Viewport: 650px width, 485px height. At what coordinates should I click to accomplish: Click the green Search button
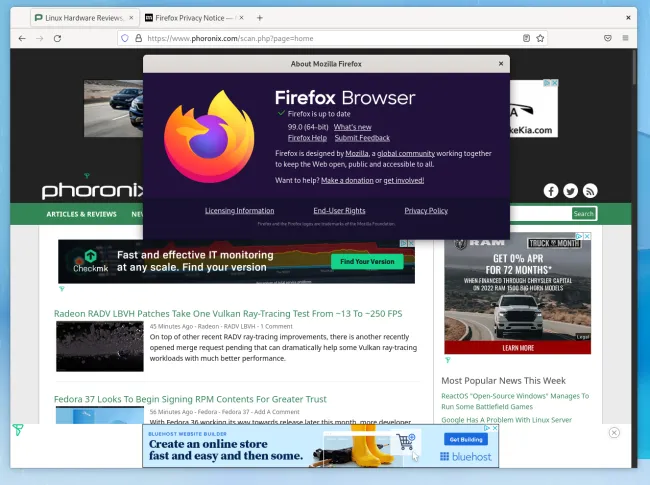point(583,213)
